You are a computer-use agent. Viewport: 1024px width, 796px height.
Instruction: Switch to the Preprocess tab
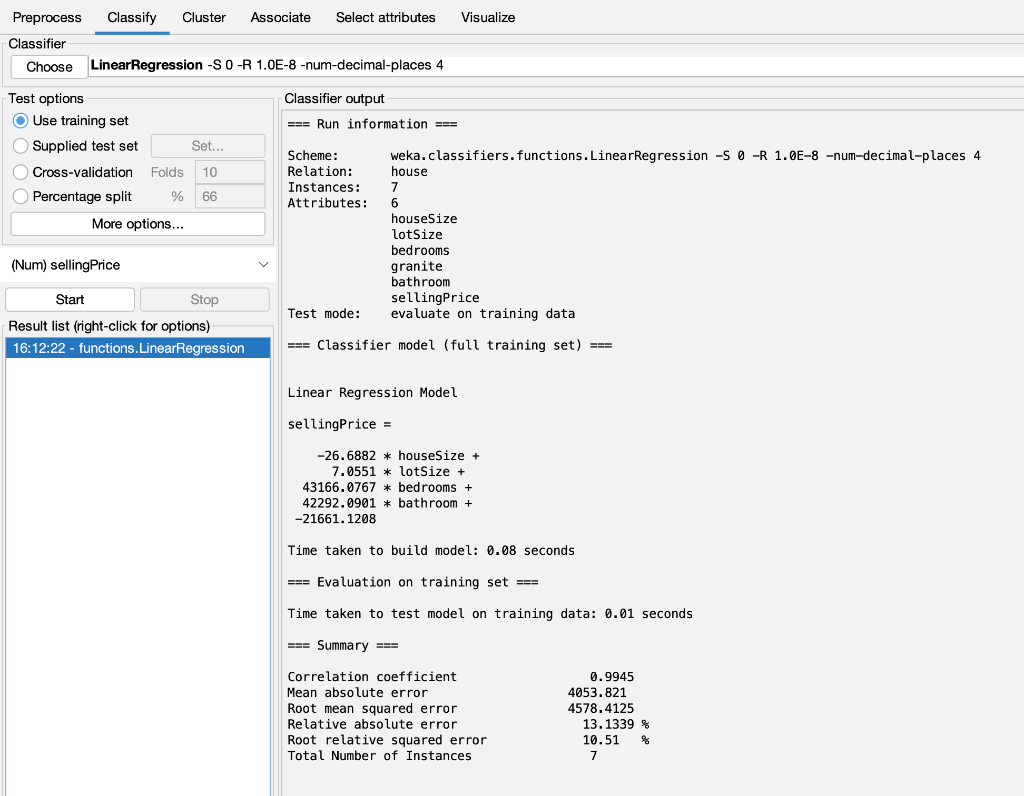coord(47,17)
